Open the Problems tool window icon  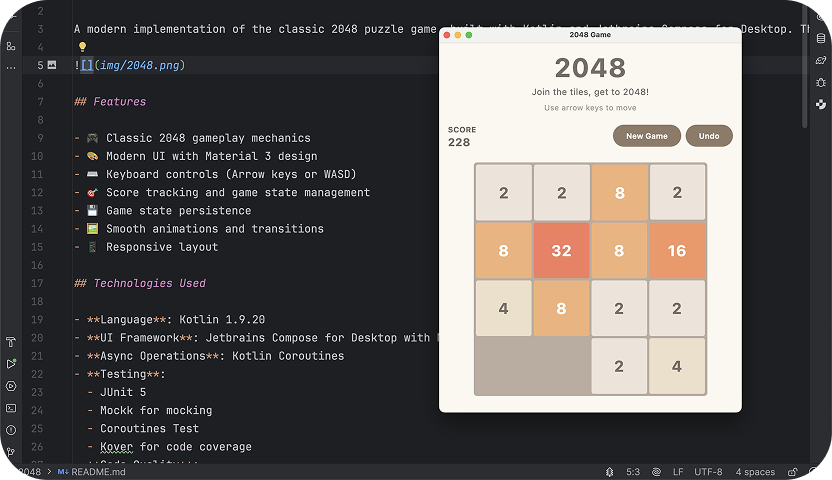click(10, 430)
